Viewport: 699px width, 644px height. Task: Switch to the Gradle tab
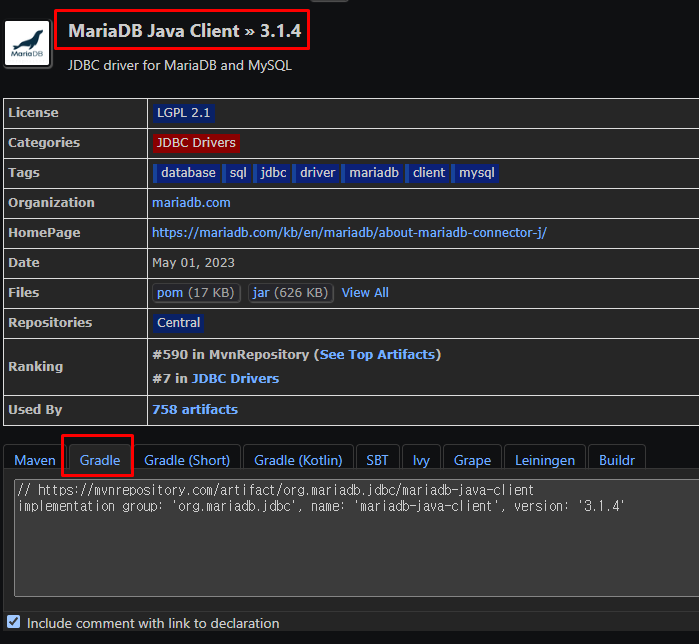click(x=100, y=460)
